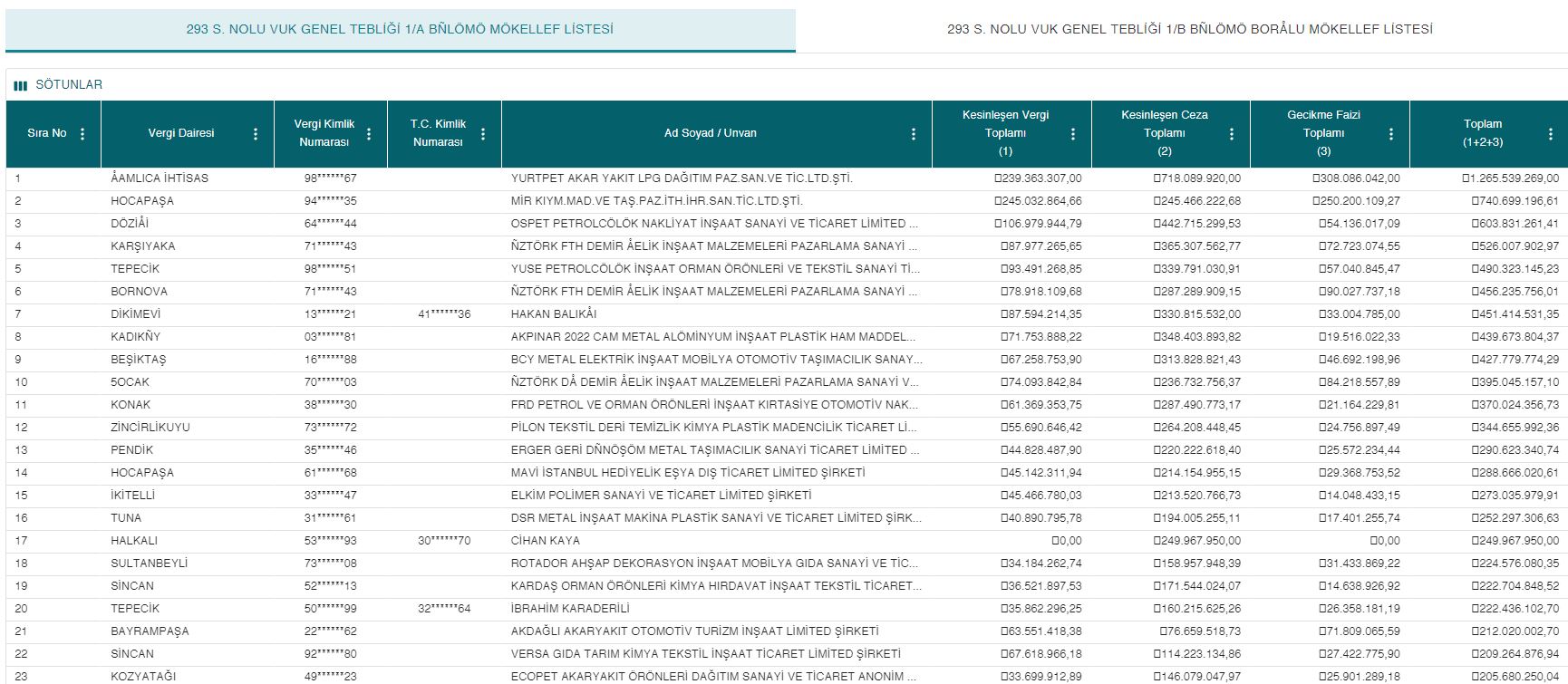Open Kesinleşen Ceza Toplamı column menu dots
Screen dimensions: 1568x684
pyautogui.click(x=1232, y=134)
